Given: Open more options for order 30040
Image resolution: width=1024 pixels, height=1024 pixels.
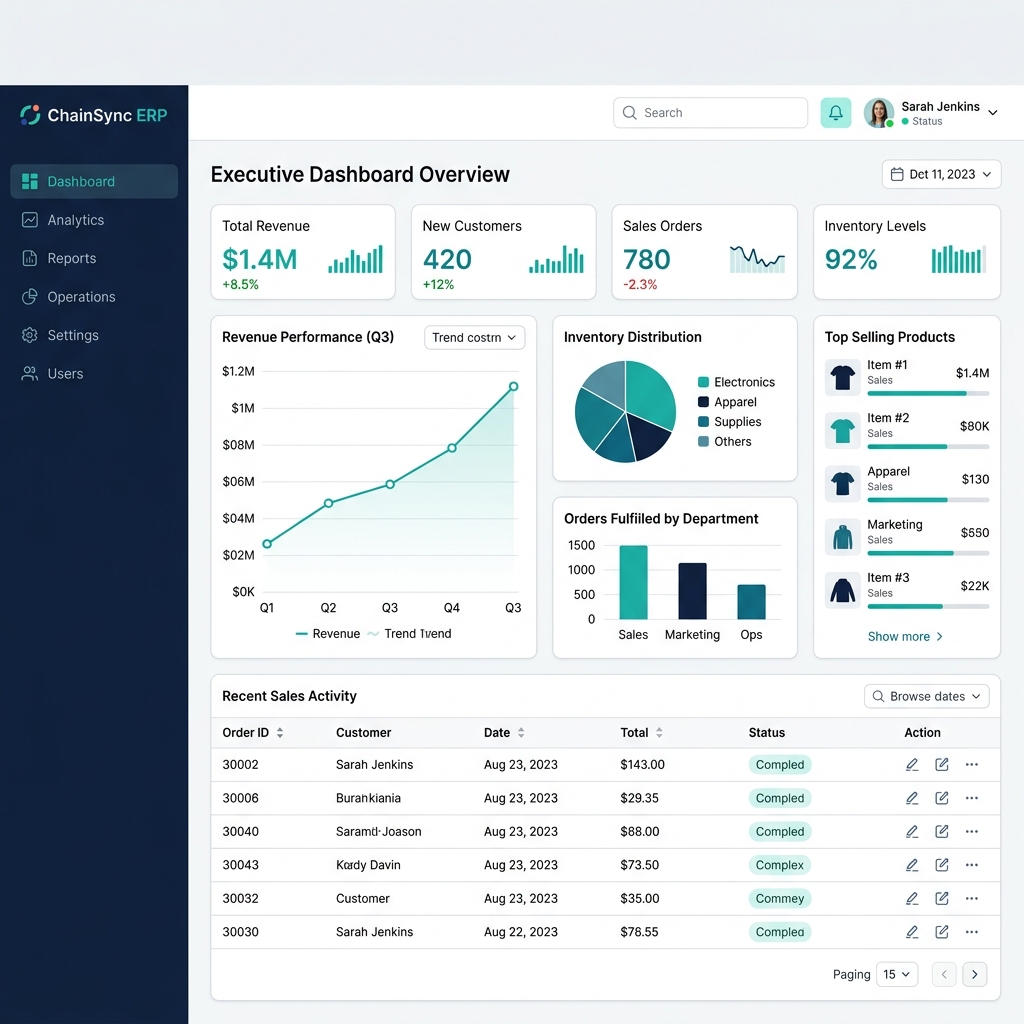Looking at the screenshot, I should pyautogui.click(x=972, y=831).
